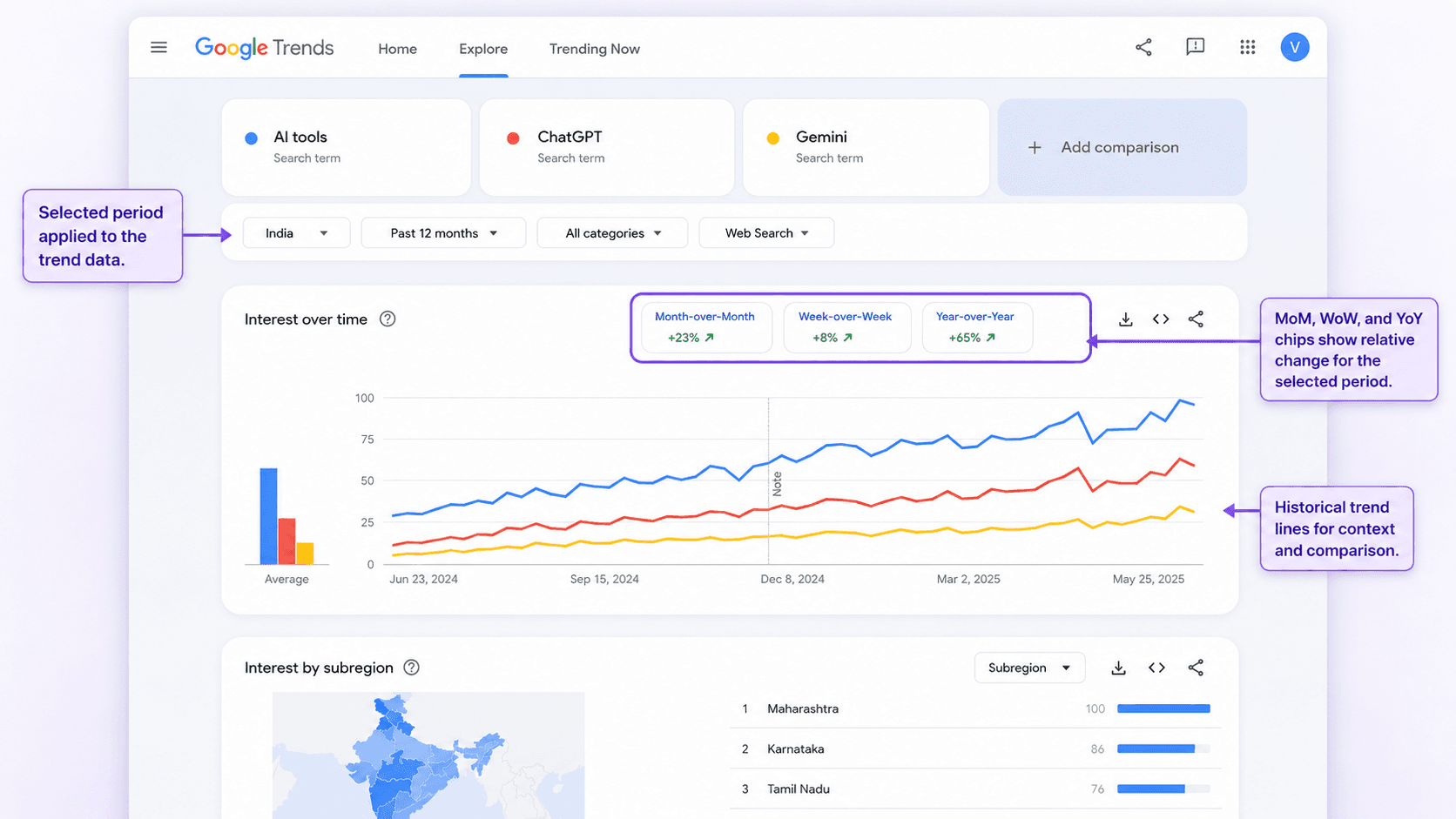Click the Month-over-Month +23% chip
Image resolution: width=1456 pixels, height=819 pixels.
[x=706, y=327]
